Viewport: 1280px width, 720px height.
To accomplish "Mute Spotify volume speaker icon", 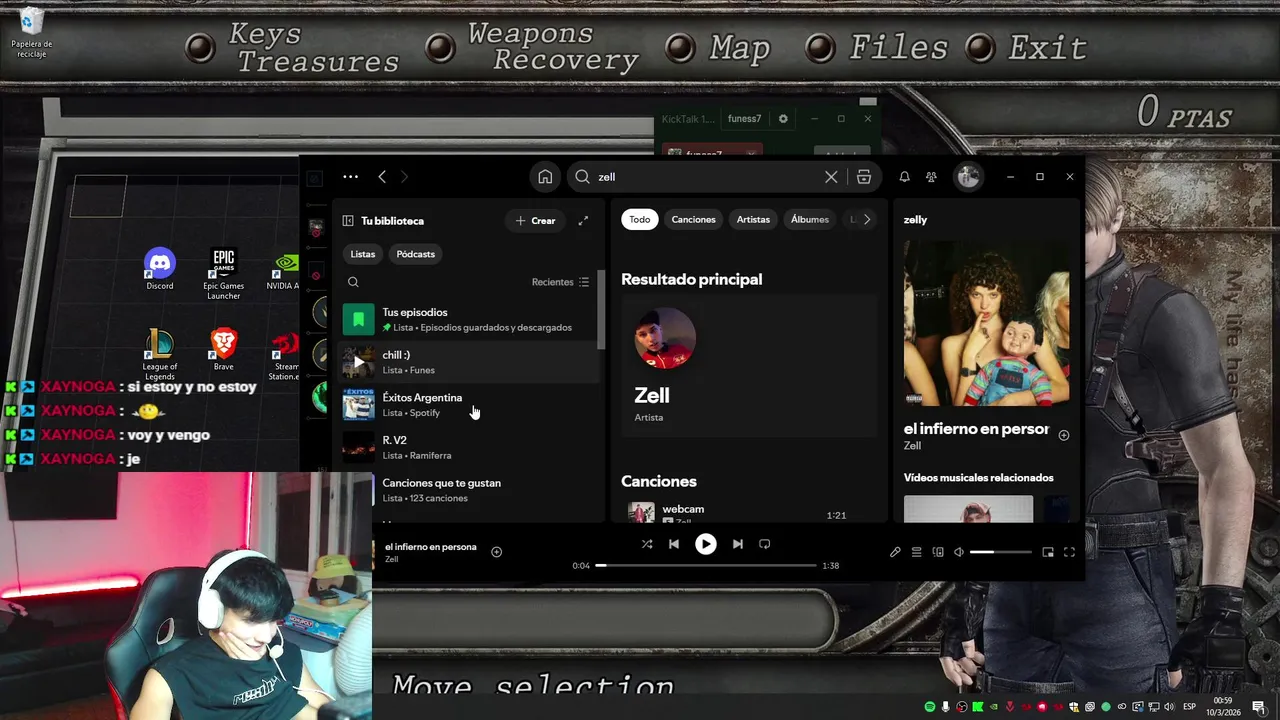I will [959, 552].
